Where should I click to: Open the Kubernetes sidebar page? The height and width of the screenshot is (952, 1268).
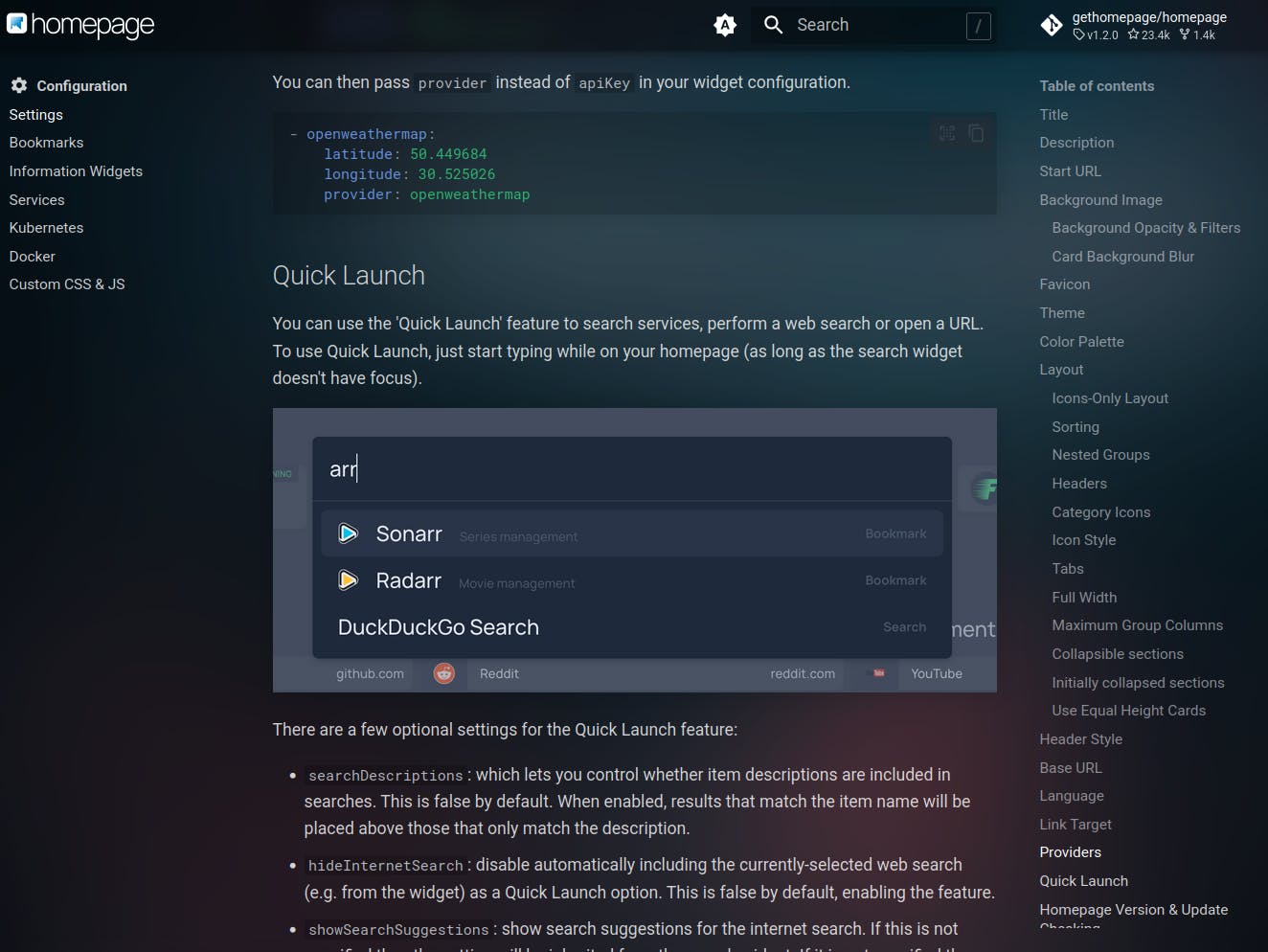pyautogui.click(x=46, y=228)
